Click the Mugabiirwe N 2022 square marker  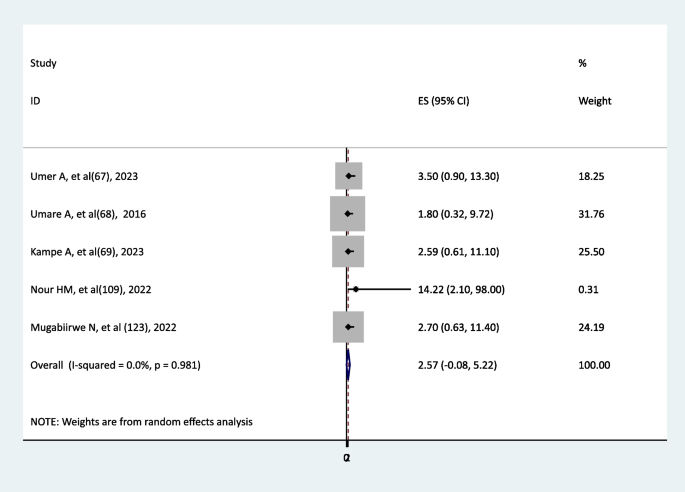tap(349, 327)
